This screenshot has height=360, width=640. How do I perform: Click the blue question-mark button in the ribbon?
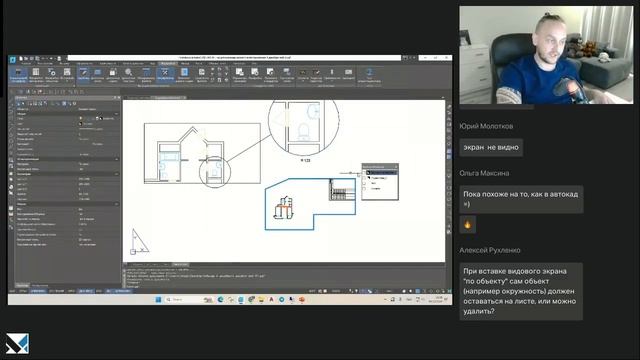pyautogui.click(x=369, y=75)
